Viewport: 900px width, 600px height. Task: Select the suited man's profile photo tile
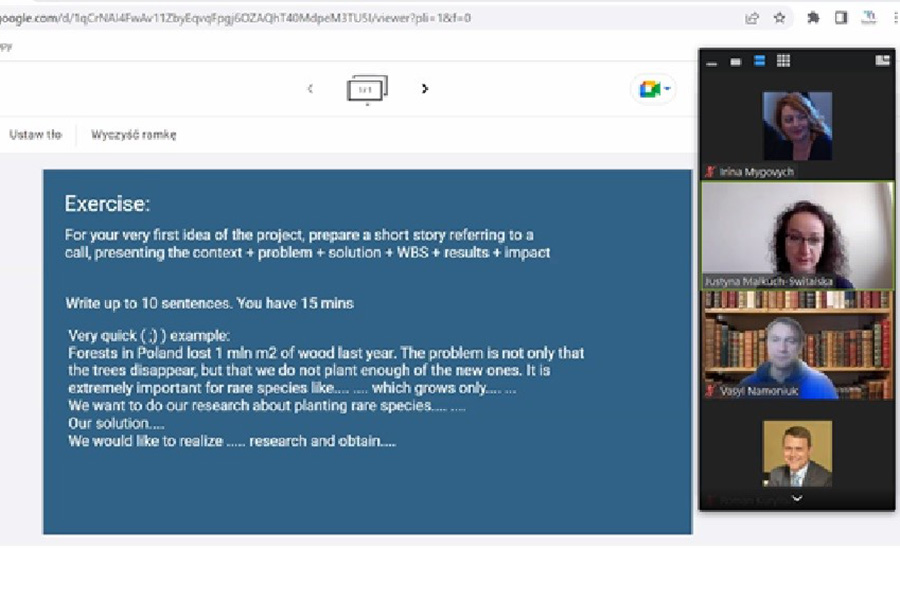797,454
